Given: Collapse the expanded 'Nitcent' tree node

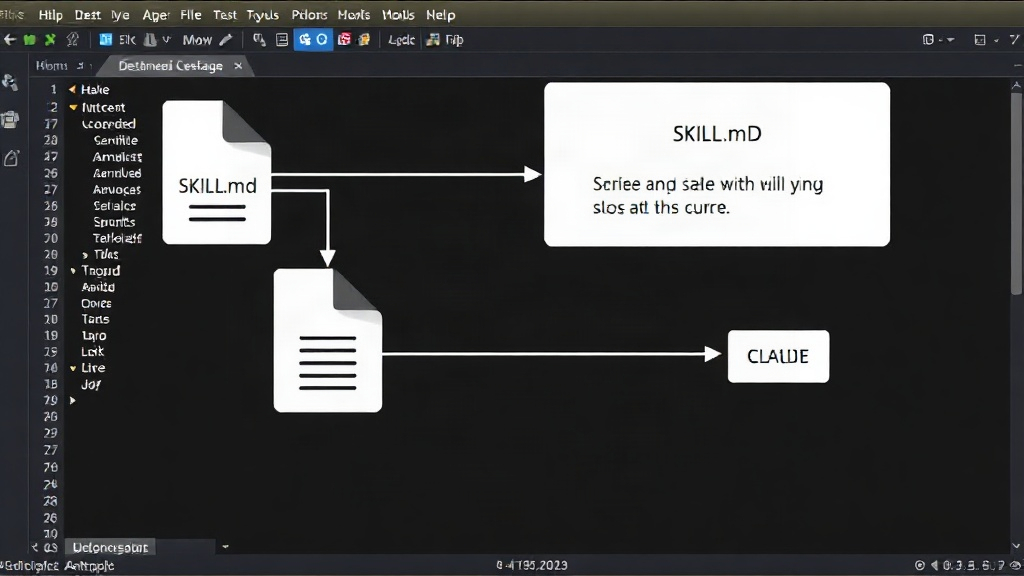Looking at the screenshot, I should [73, 107].
